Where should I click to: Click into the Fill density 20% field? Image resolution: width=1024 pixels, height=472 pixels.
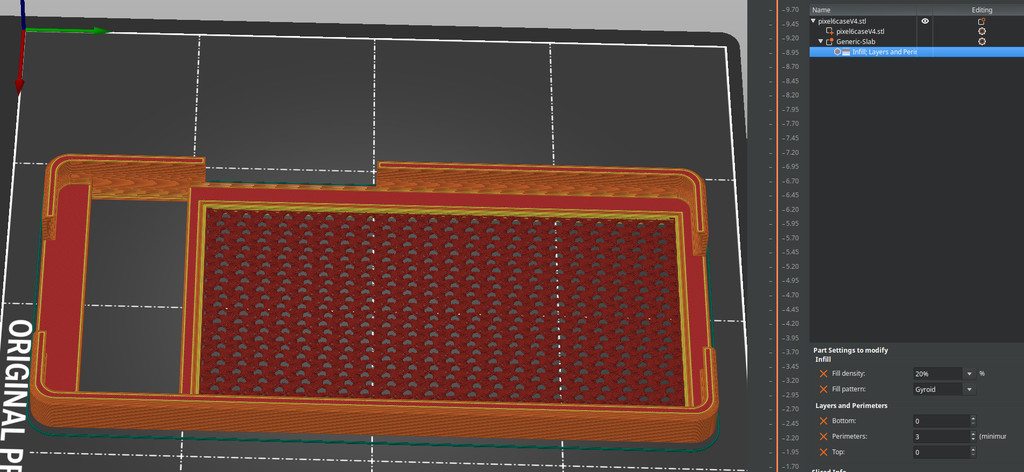click(938, 374)
